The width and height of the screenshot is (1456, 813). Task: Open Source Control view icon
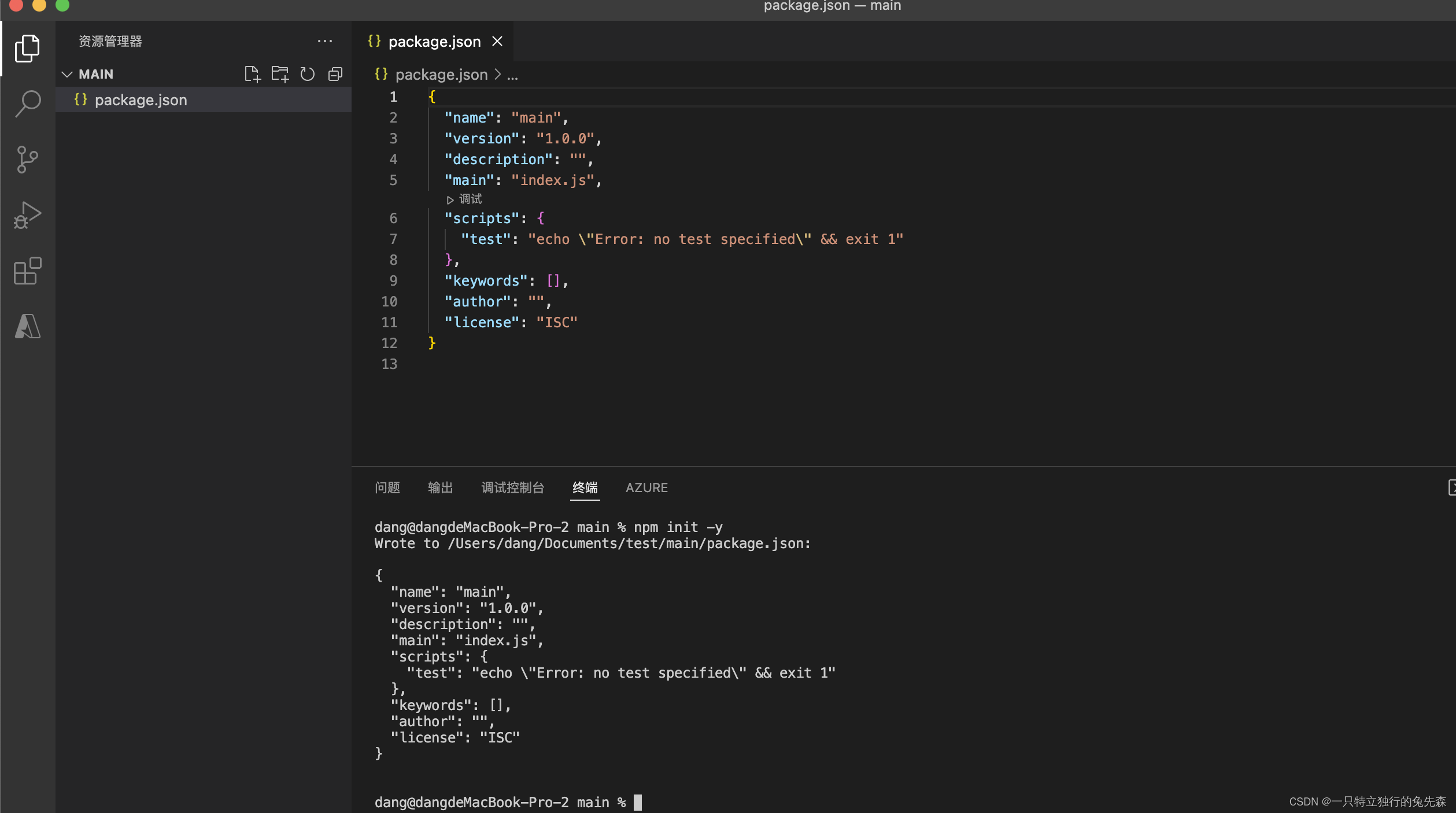[x=27, y=160]
